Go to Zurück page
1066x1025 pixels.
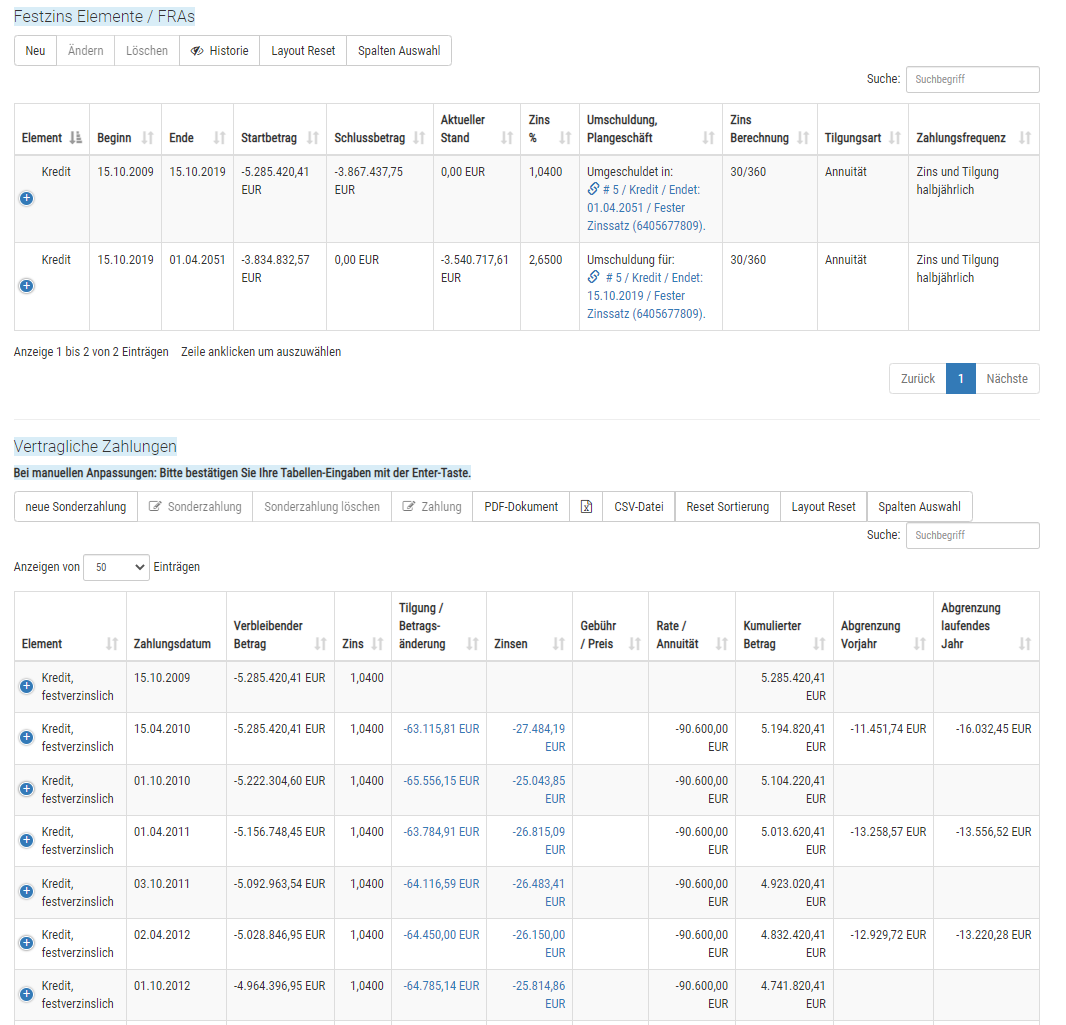(x=918, y=379)
